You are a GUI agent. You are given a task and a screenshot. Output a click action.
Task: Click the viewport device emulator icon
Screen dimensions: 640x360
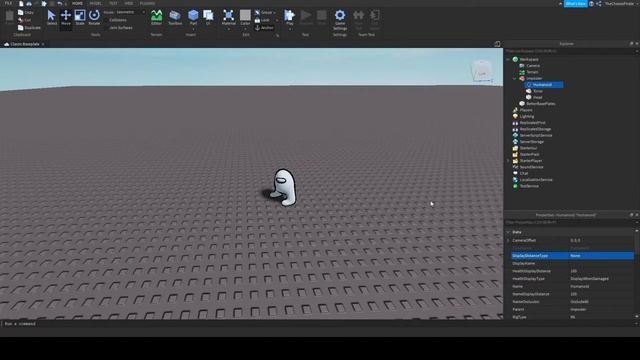click(497, 44)
